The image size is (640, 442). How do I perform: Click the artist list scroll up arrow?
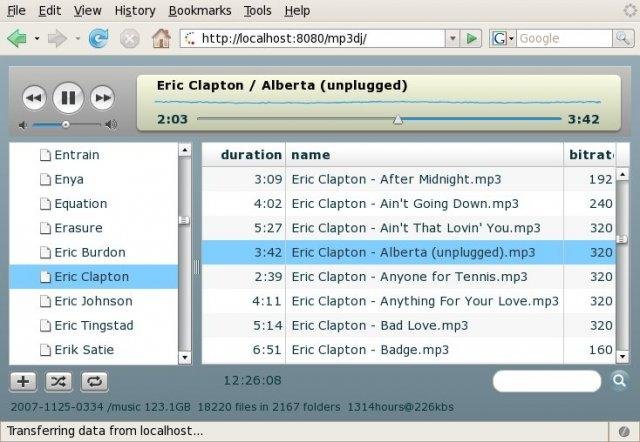[184, 150]
